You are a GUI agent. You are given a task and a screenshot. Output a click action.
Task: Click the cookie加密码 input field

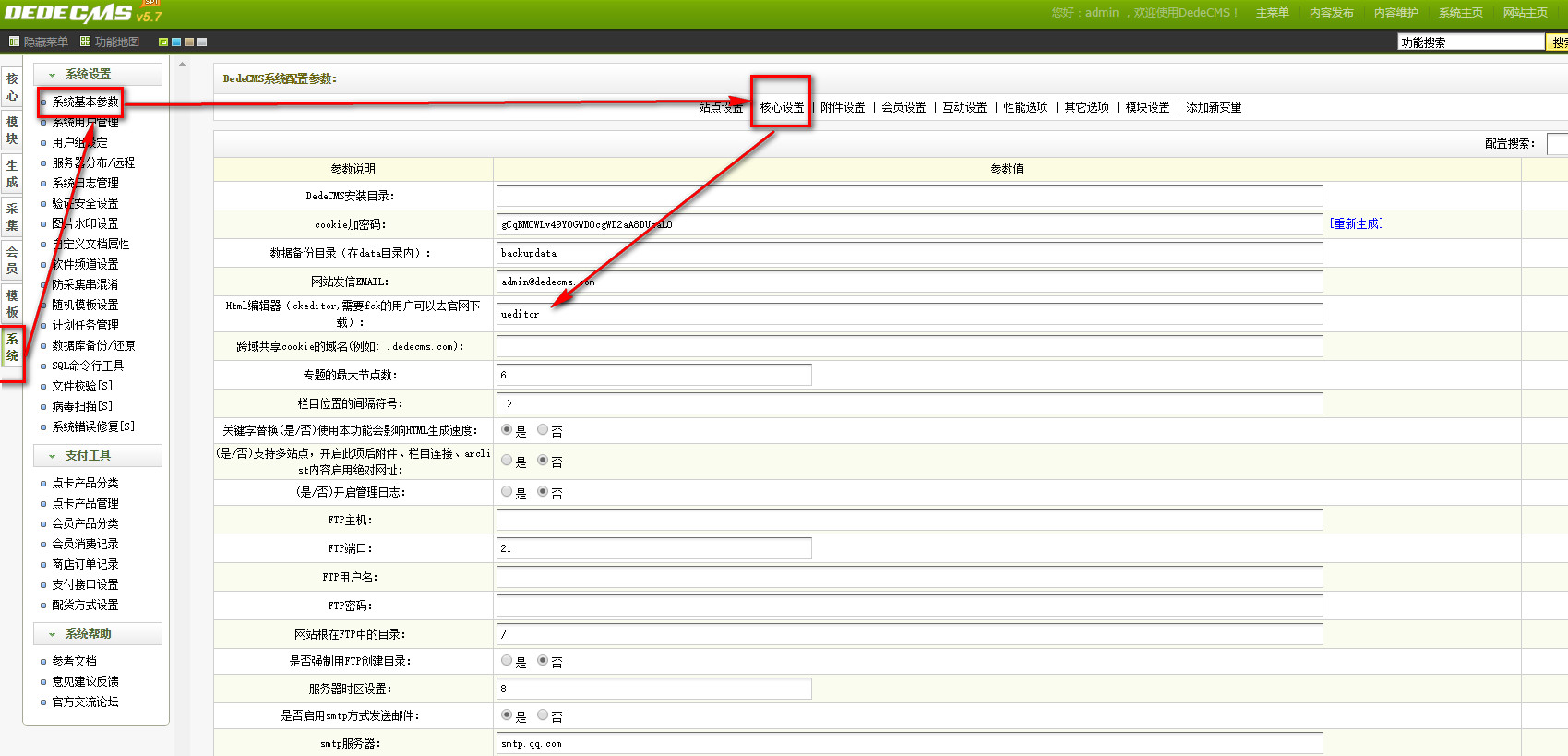pos(910,224)
